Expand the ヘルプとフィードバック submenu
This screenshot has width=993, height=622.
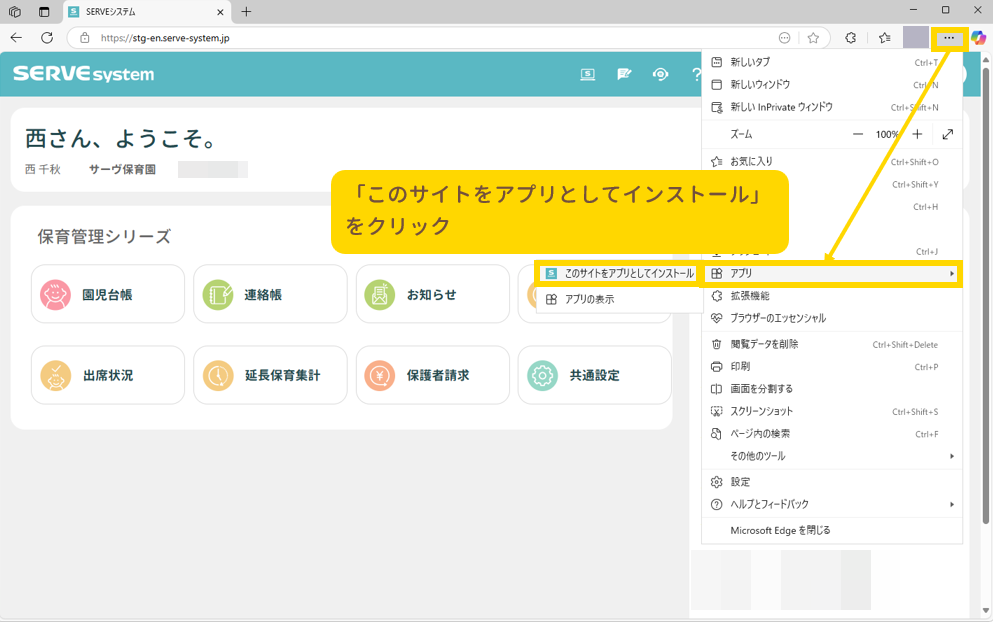(x=832, y=504)
